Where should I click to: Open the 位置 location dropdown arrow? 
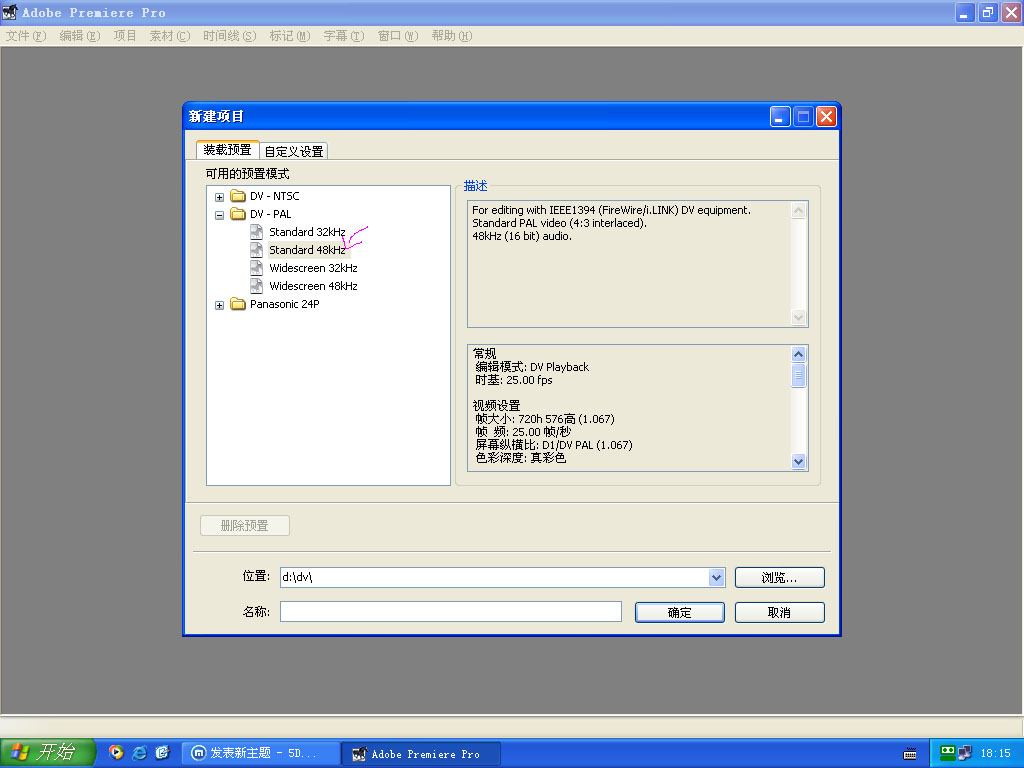pyautogui.click(x=716, y=577)
